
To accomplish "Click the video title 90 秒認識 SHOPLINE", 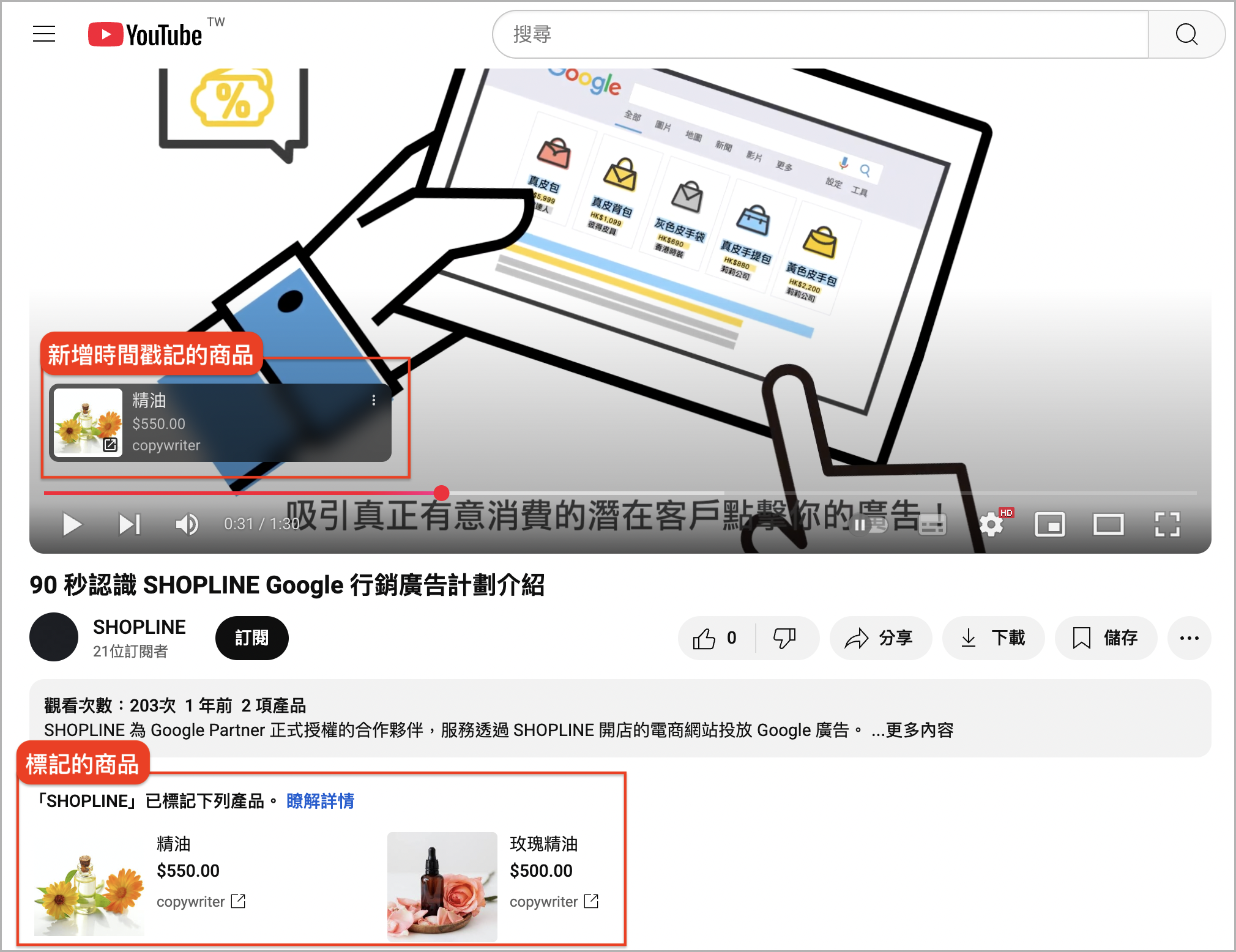I will pos(287,585).
